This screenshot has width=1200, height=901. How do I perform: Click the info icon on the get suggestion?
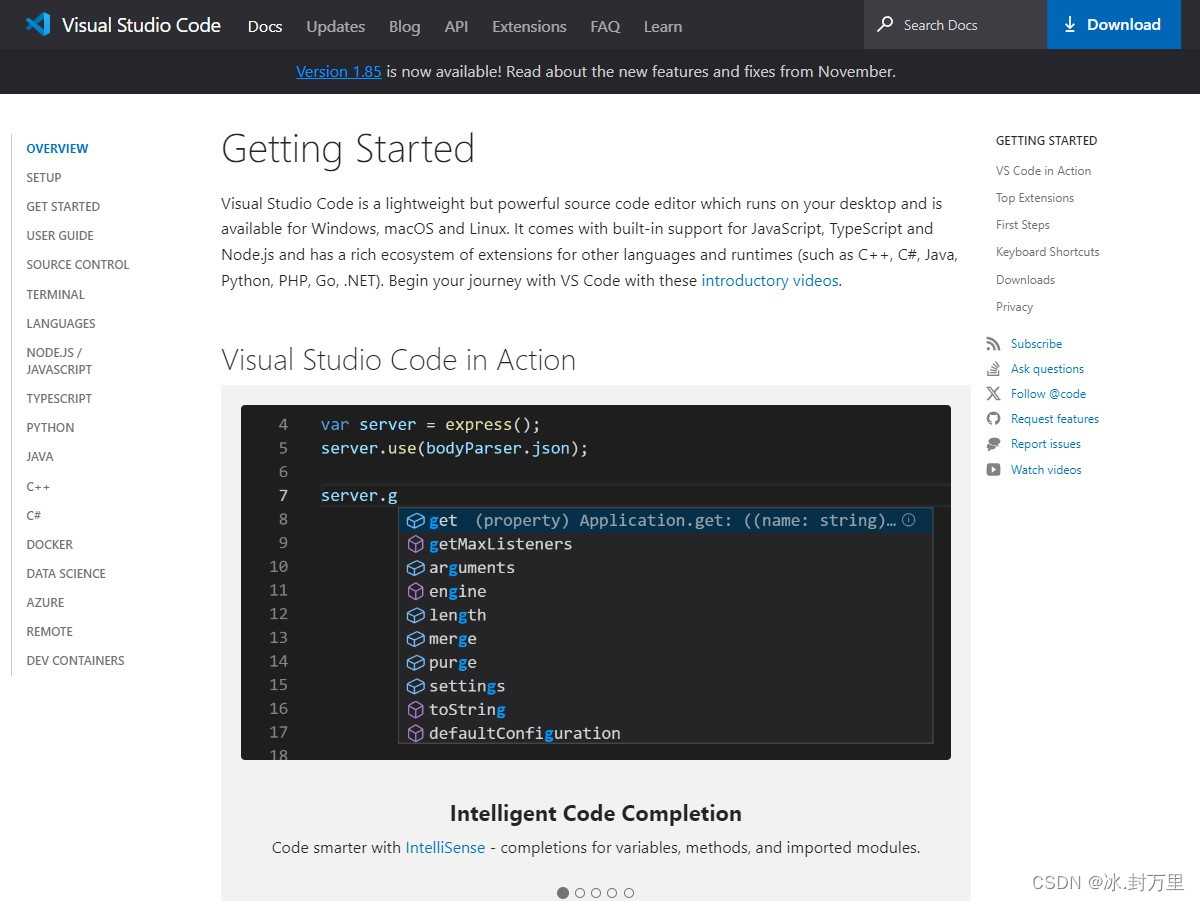coord(909,520)
